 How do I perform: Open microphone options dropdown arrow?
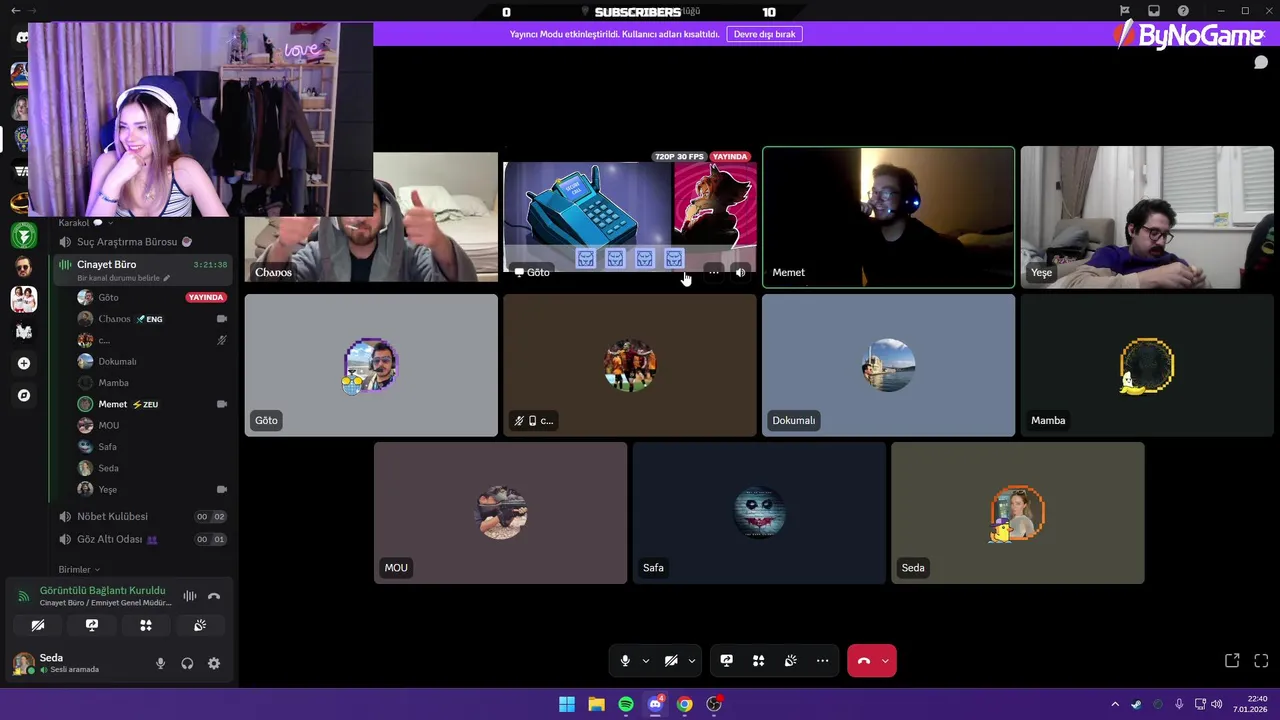click(x=646, y=661)
